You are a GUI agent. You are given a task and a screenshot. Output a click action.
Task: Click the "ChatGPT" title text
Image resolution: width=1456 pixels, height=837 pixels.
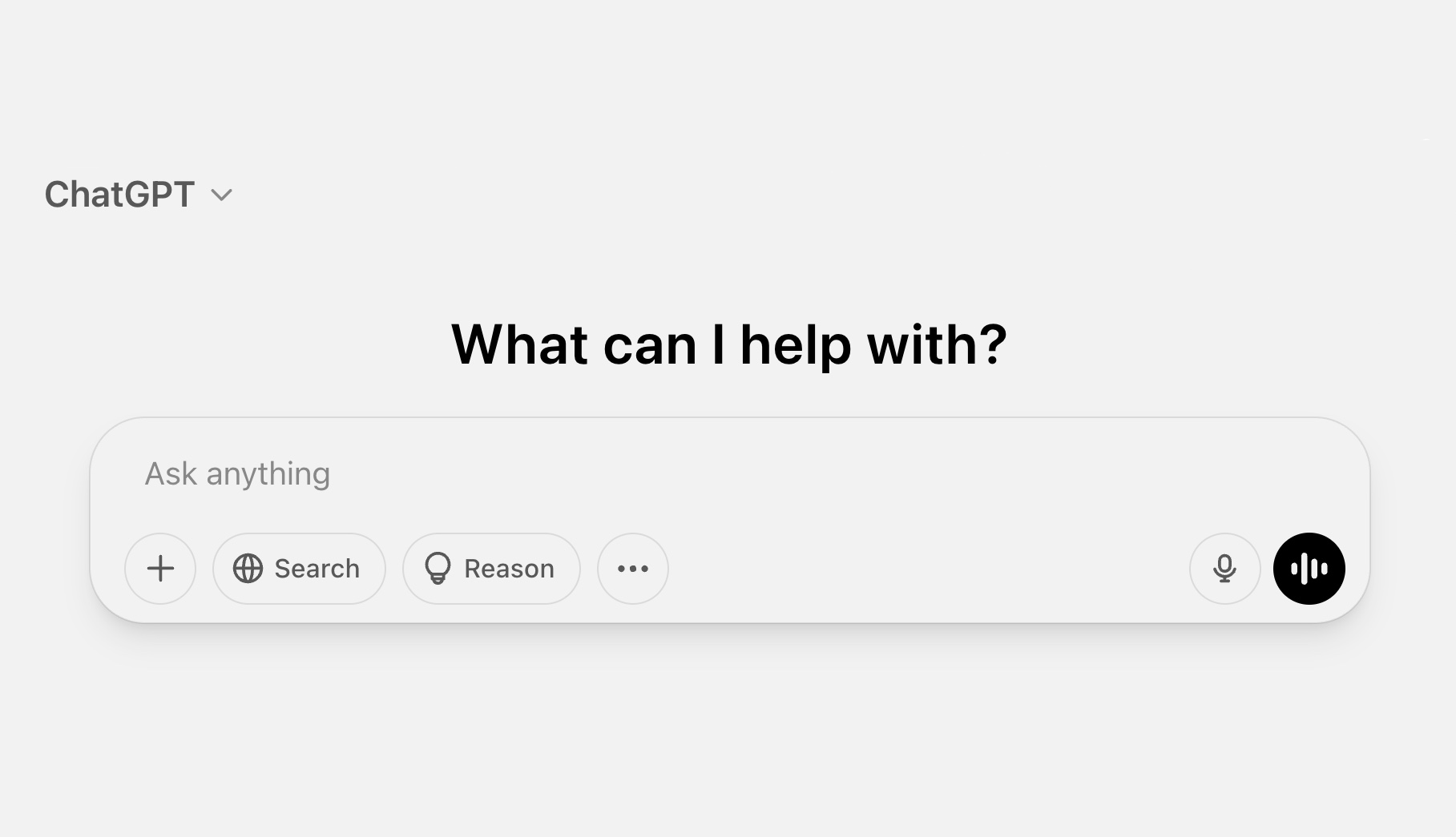coord(119,195)
